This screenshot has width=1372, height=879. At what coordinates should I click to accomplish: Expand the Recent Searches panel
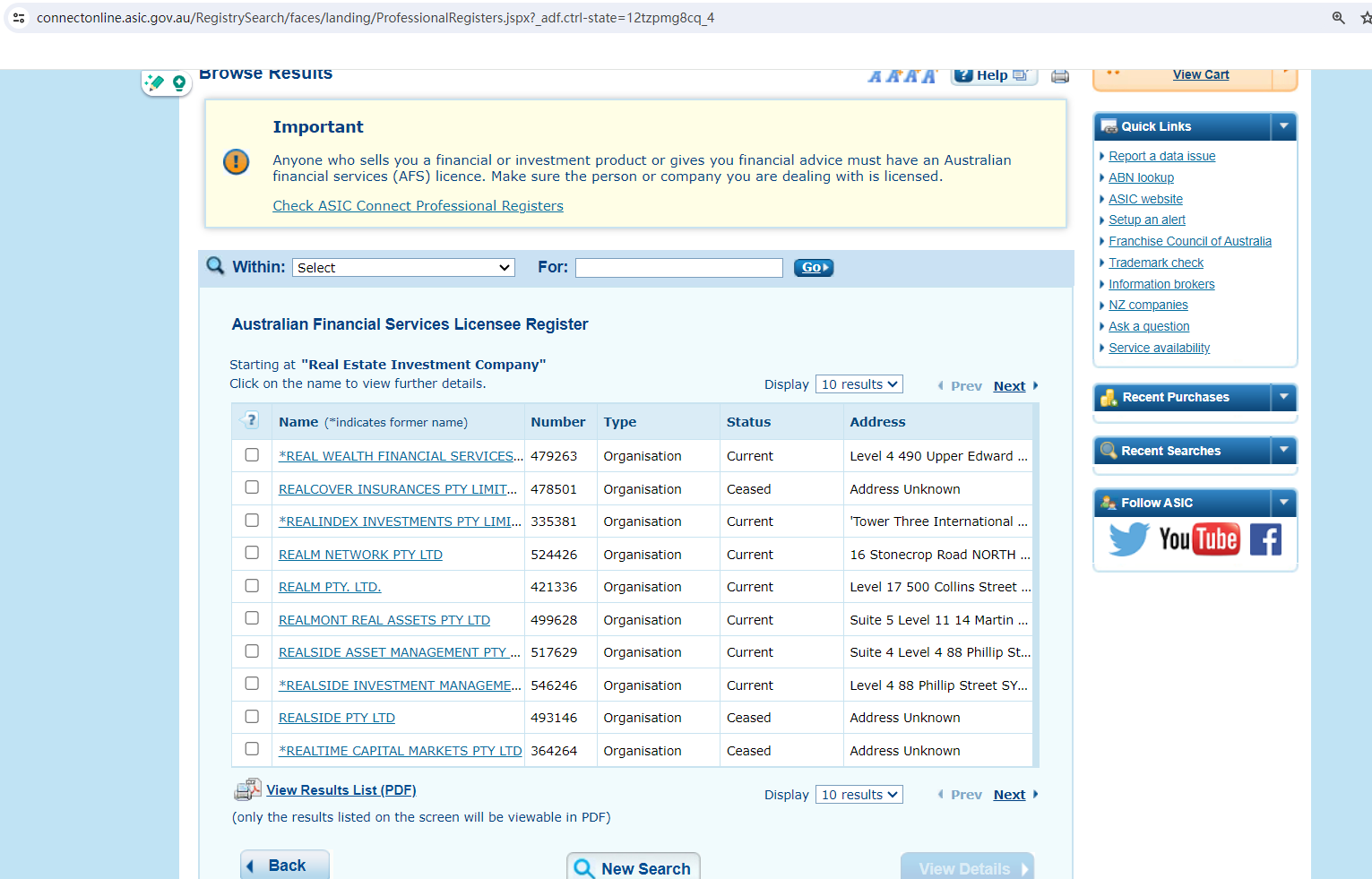tap(1283, 450)
